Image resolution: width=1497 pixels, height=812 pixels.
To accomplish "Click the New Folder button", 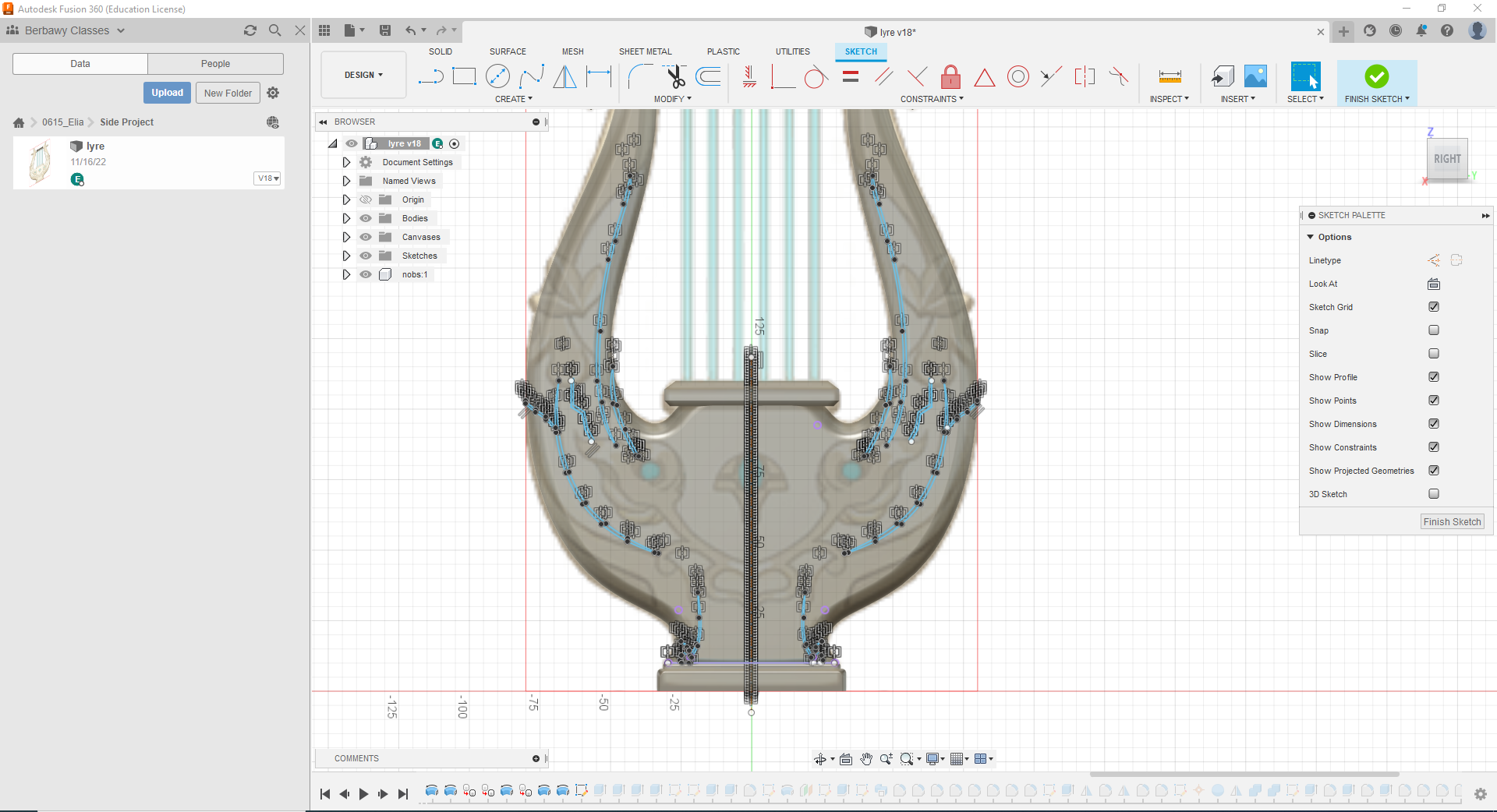I will coord(228,93).
